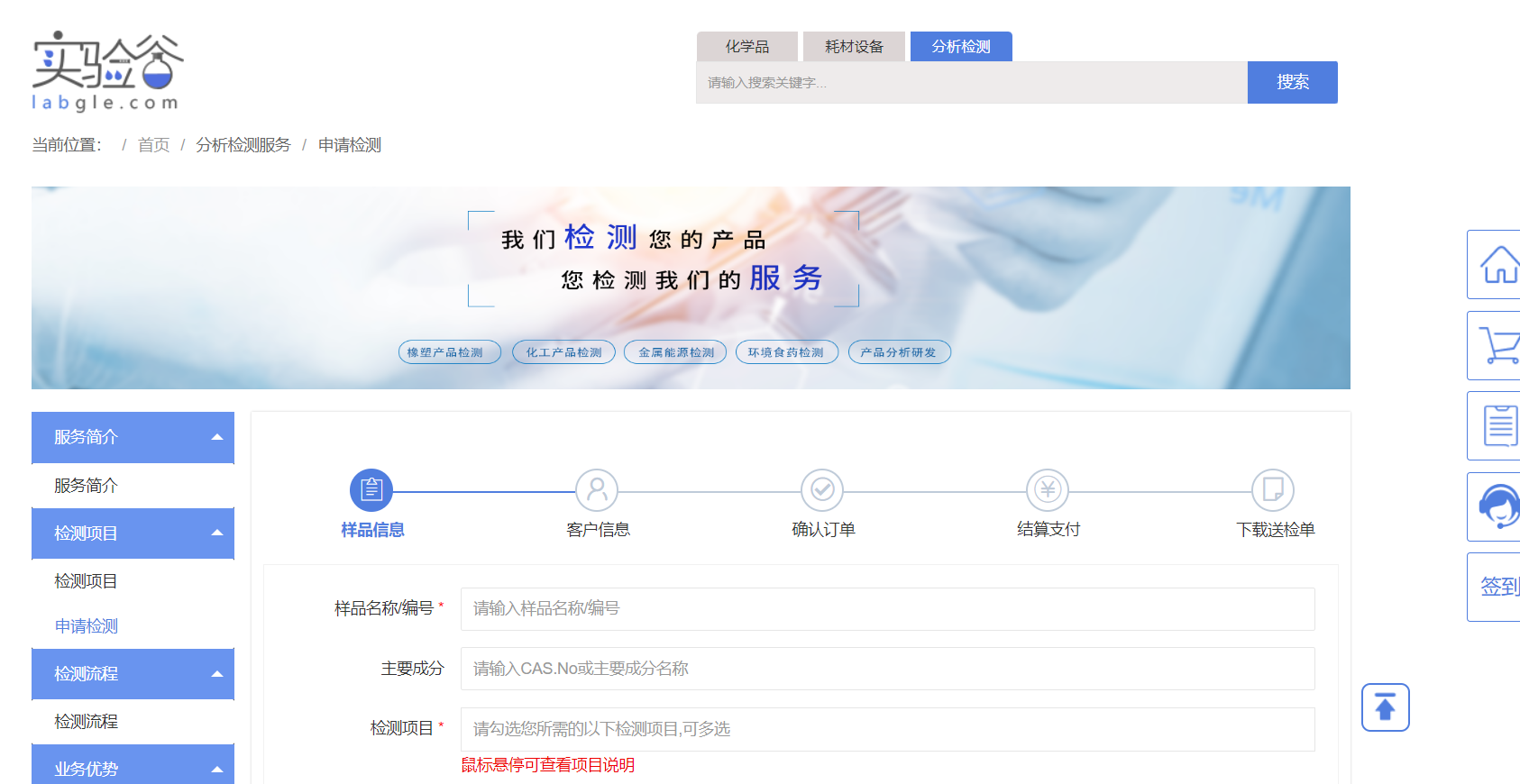This screenshot has height=784, width=1520.
Task: Collapse the 检测项目 sidebar section
Action: (x=217, y=533)
